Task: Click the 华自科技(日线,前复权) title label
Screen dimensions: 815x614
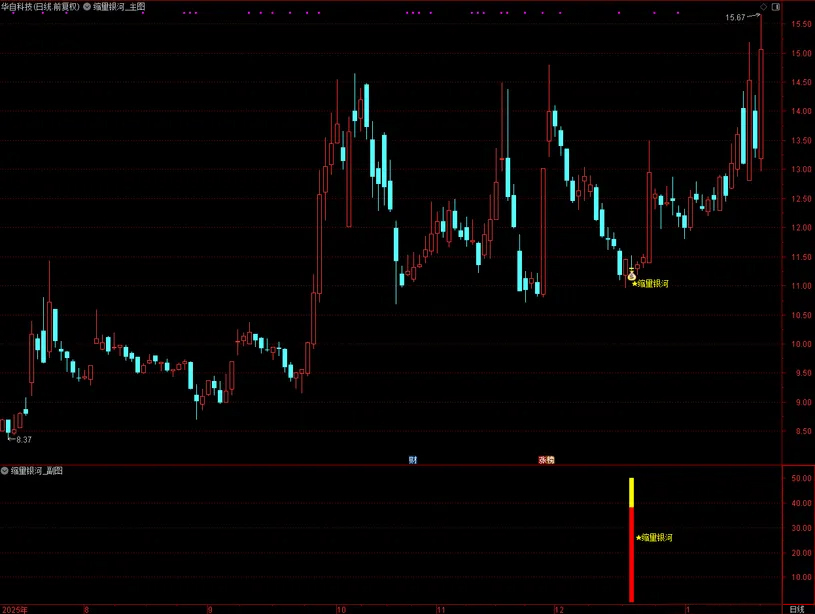Action: click(41, 7)
